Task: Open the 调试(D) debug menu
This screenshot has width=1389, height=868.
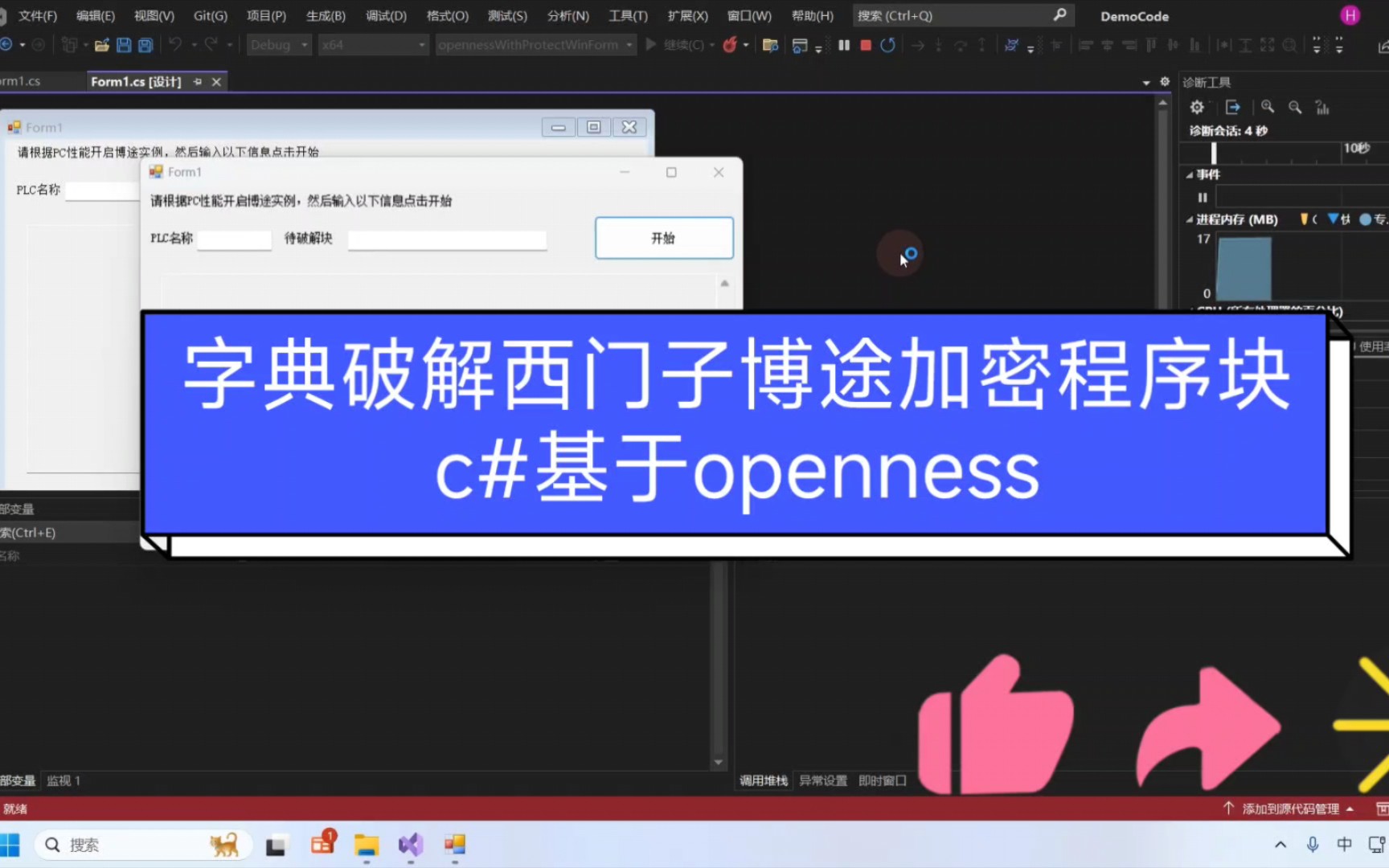Action: pos(386,15)
